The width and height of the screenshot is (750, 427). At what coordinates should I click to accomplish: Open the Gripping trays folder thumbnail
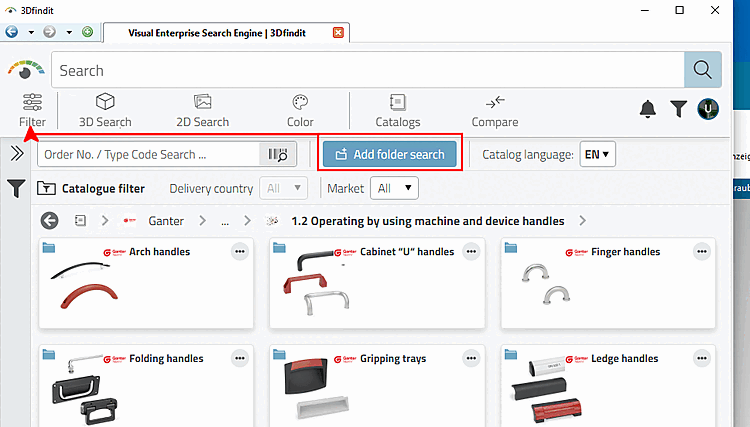coord(316,390)
